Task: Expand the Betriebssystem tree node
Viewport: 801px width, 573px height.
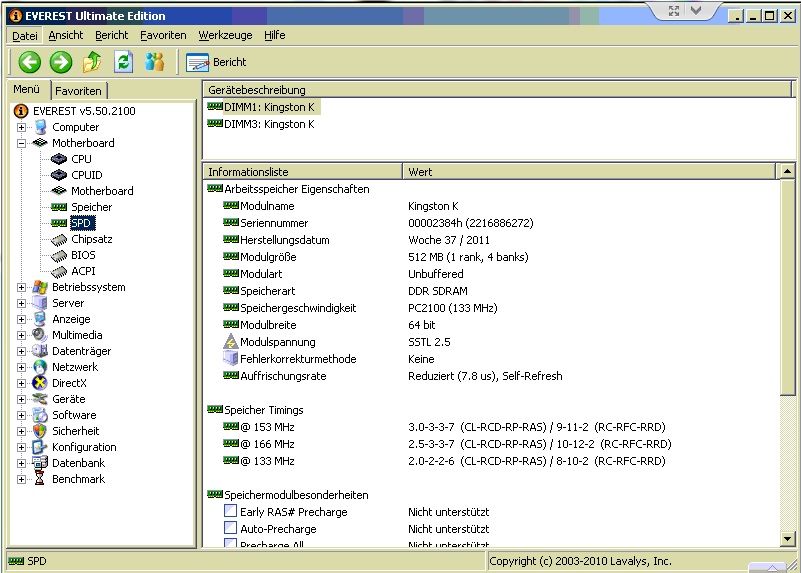Action: 21,287
